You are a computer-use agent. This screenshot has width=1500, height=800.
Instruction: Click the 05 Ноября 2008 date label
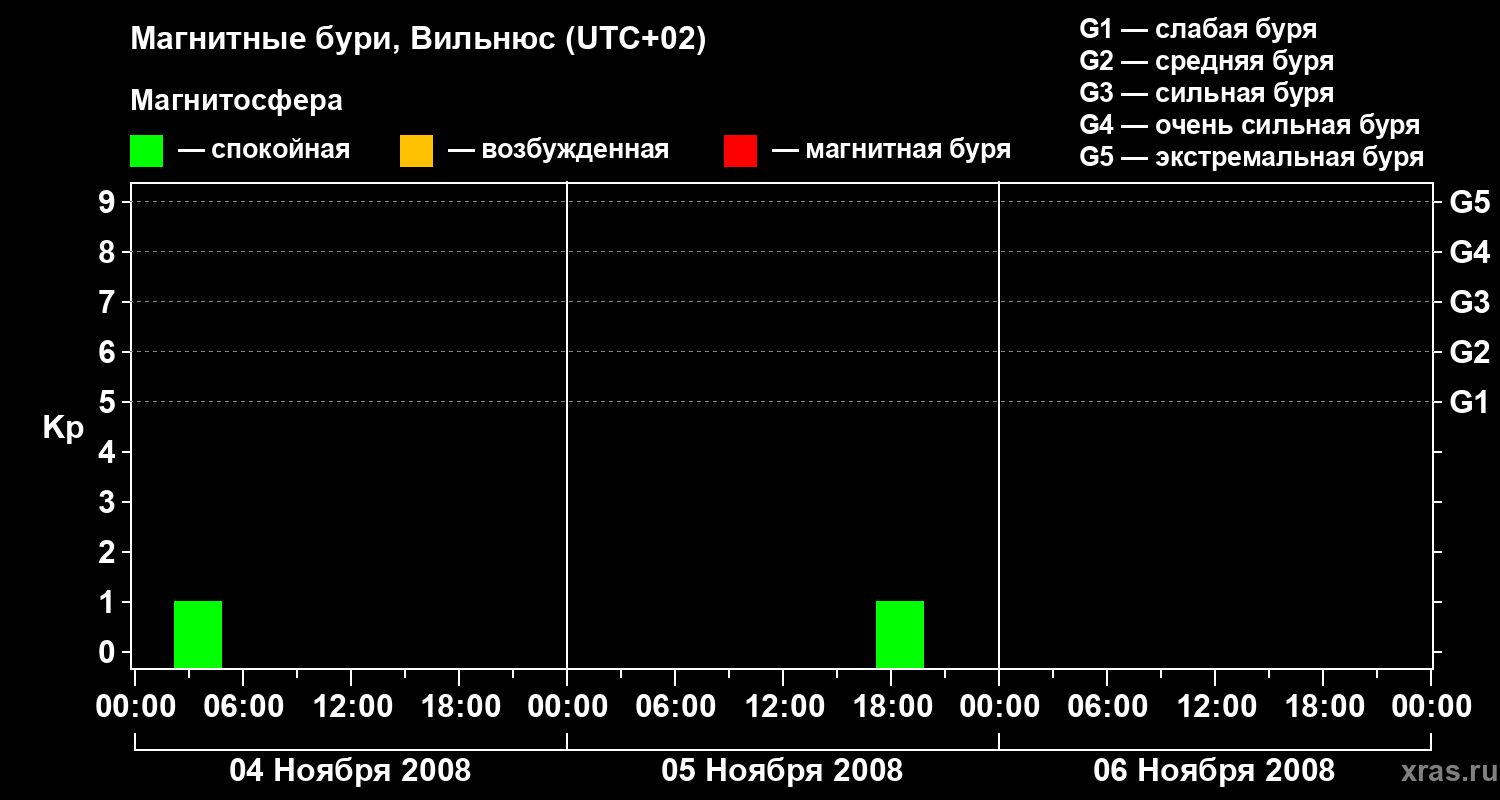click(x=782, y=770)
